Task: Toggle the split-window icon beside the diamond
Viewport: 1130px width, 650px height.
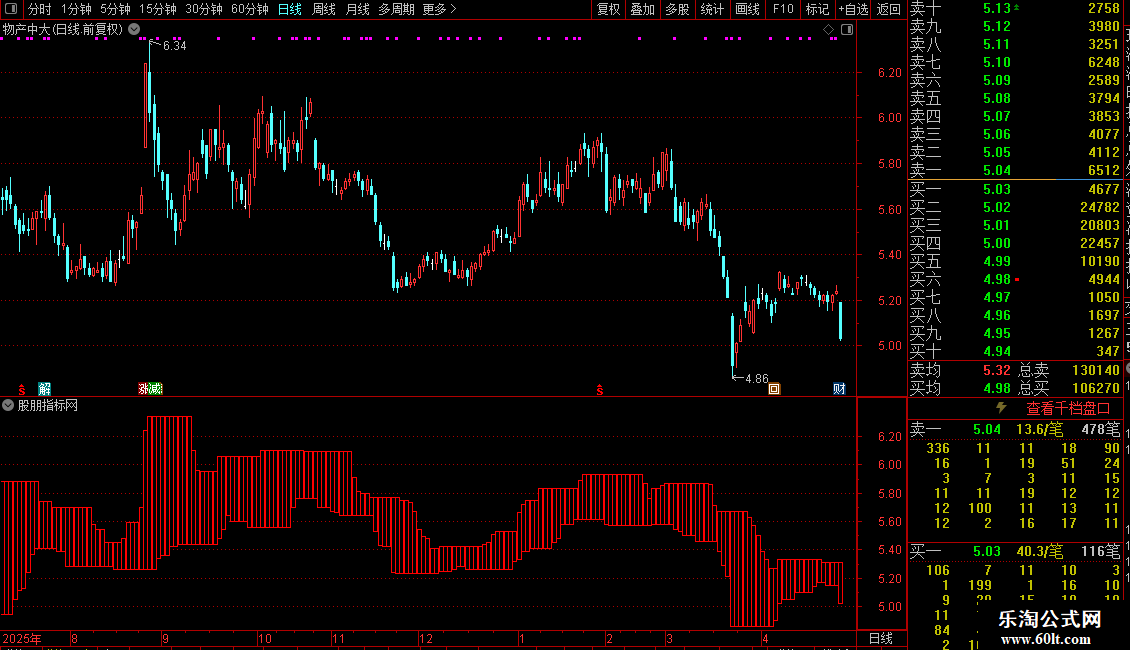Action: (848, 30)
